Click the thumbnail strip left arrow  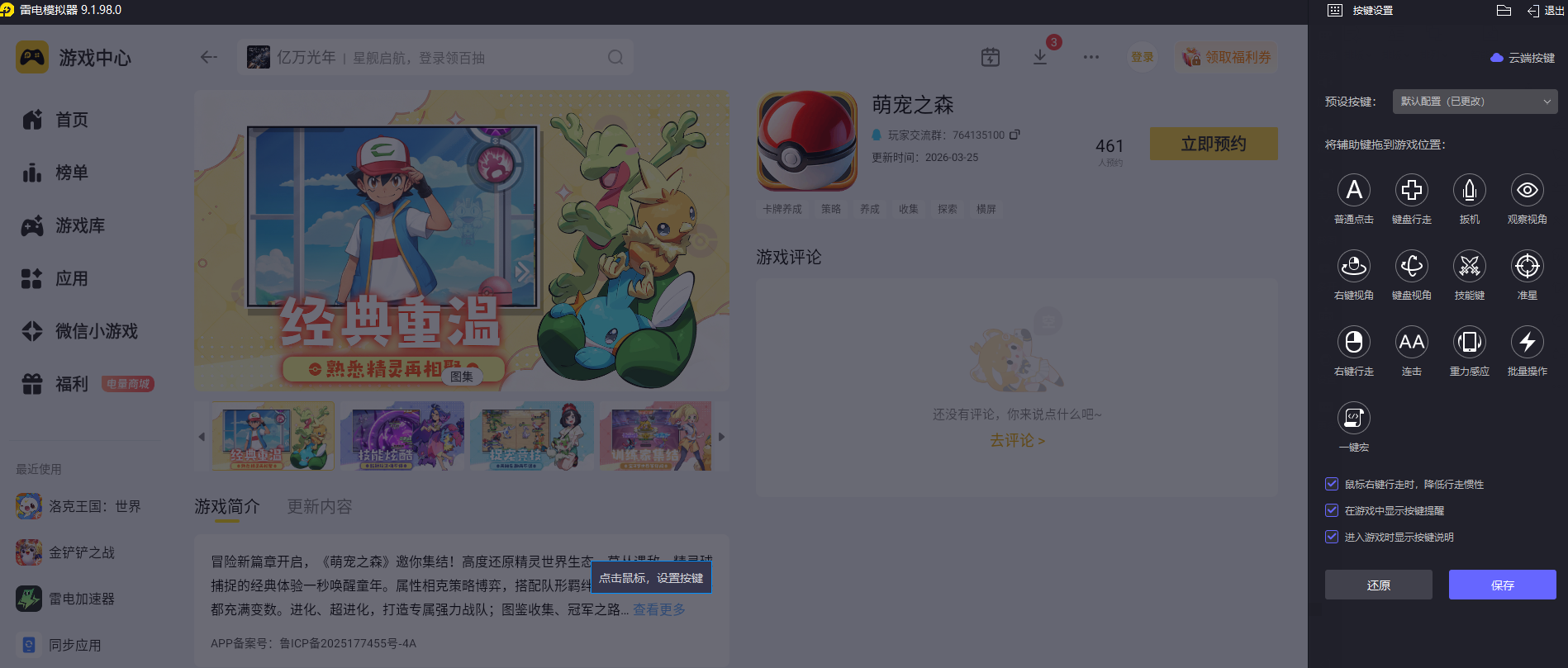(202, 437)
